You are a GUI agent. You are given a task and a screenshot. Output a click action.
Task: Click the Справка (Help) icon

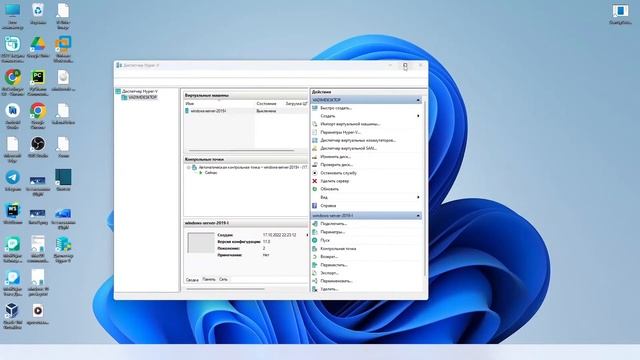315,206
